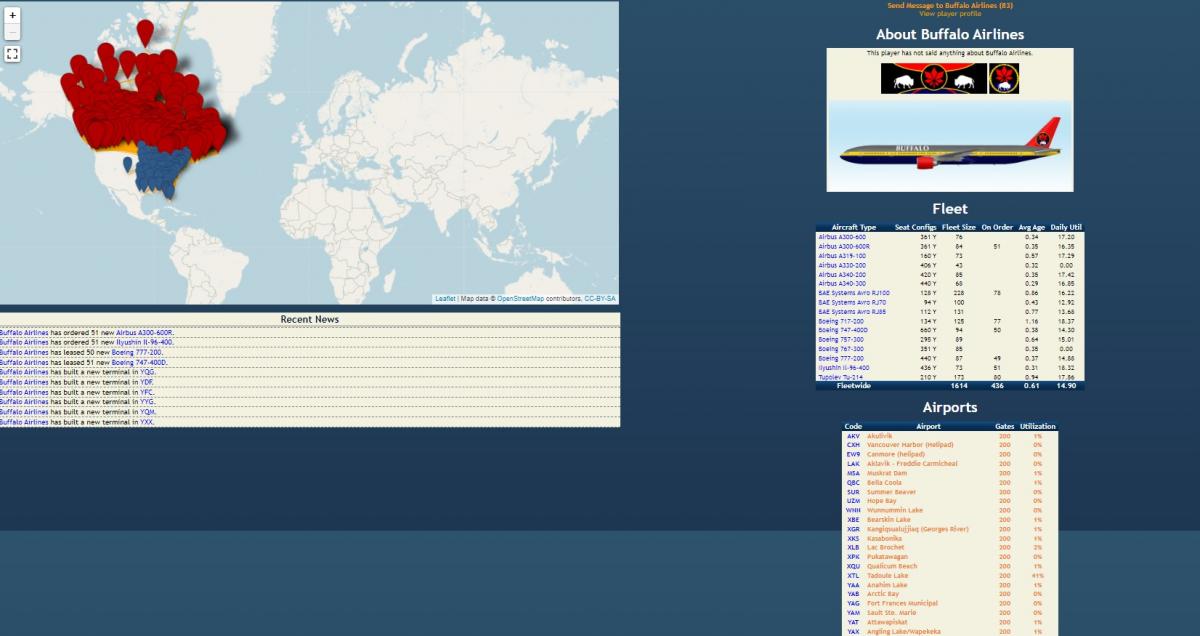Image resolution: width=1200 pixels, height=636 pixels.
Task: Click Buffalo Airlines in the A300-600R order news row
Action: point(24,332)
